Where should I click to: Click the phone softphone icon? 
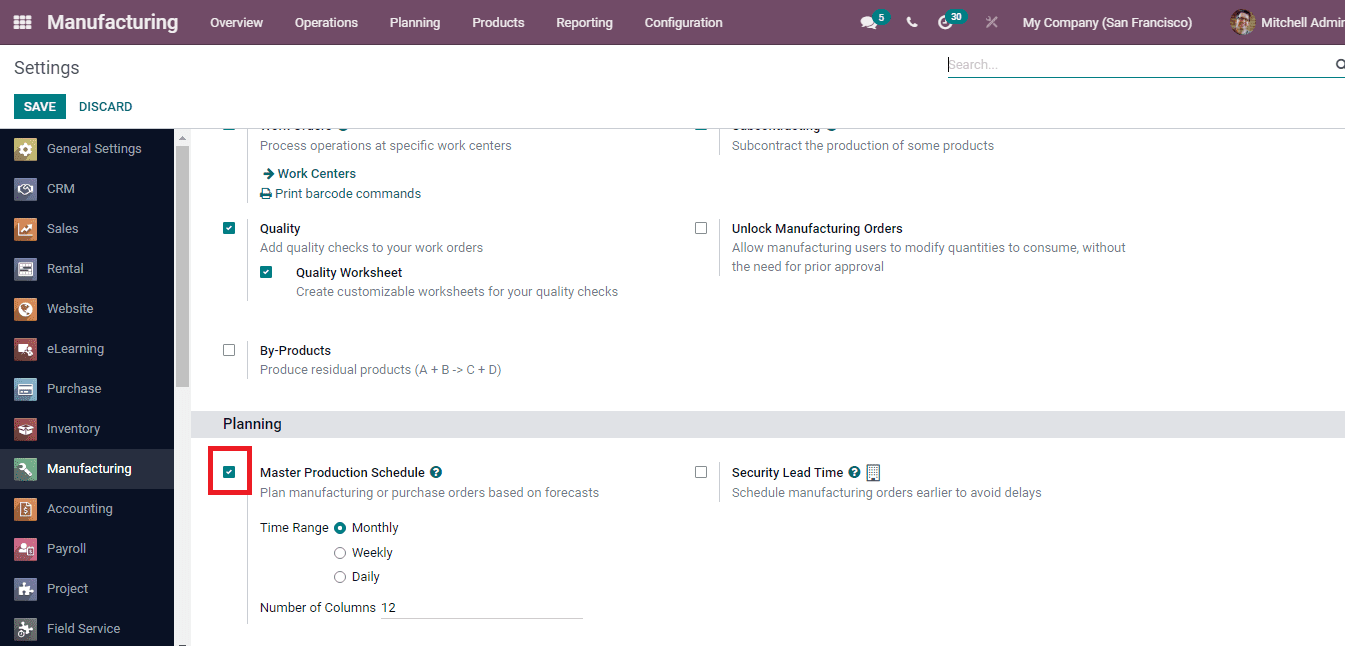(x=911, y=21)
